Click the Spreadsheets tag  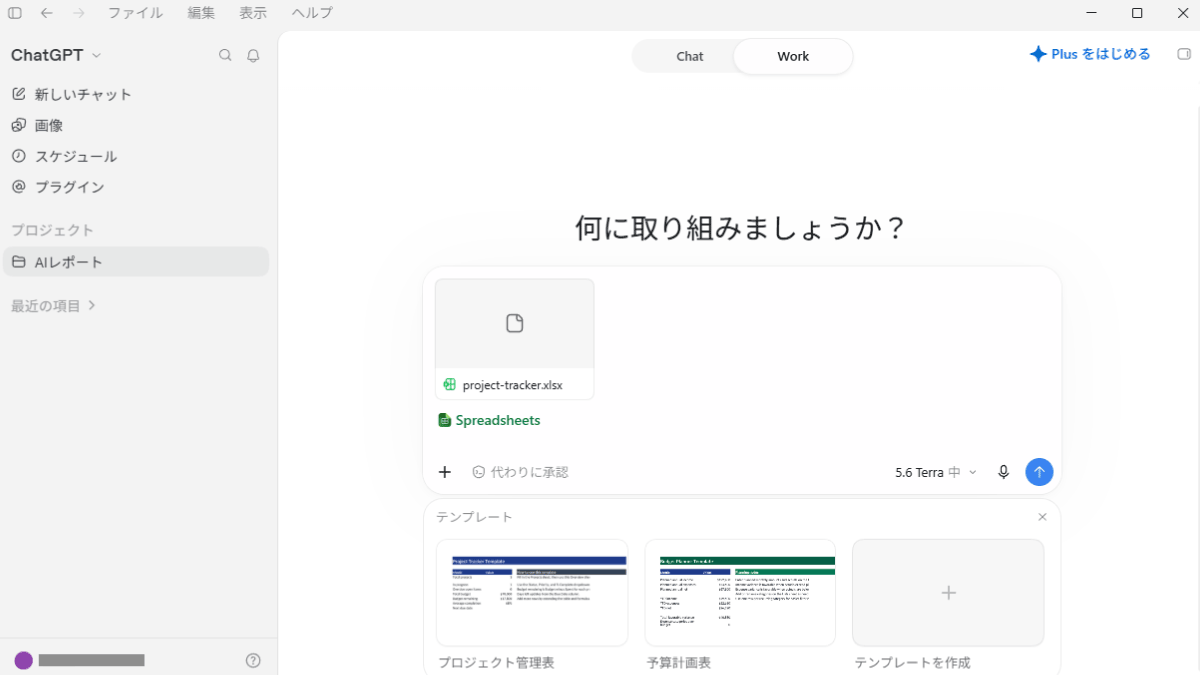point(489,420)
